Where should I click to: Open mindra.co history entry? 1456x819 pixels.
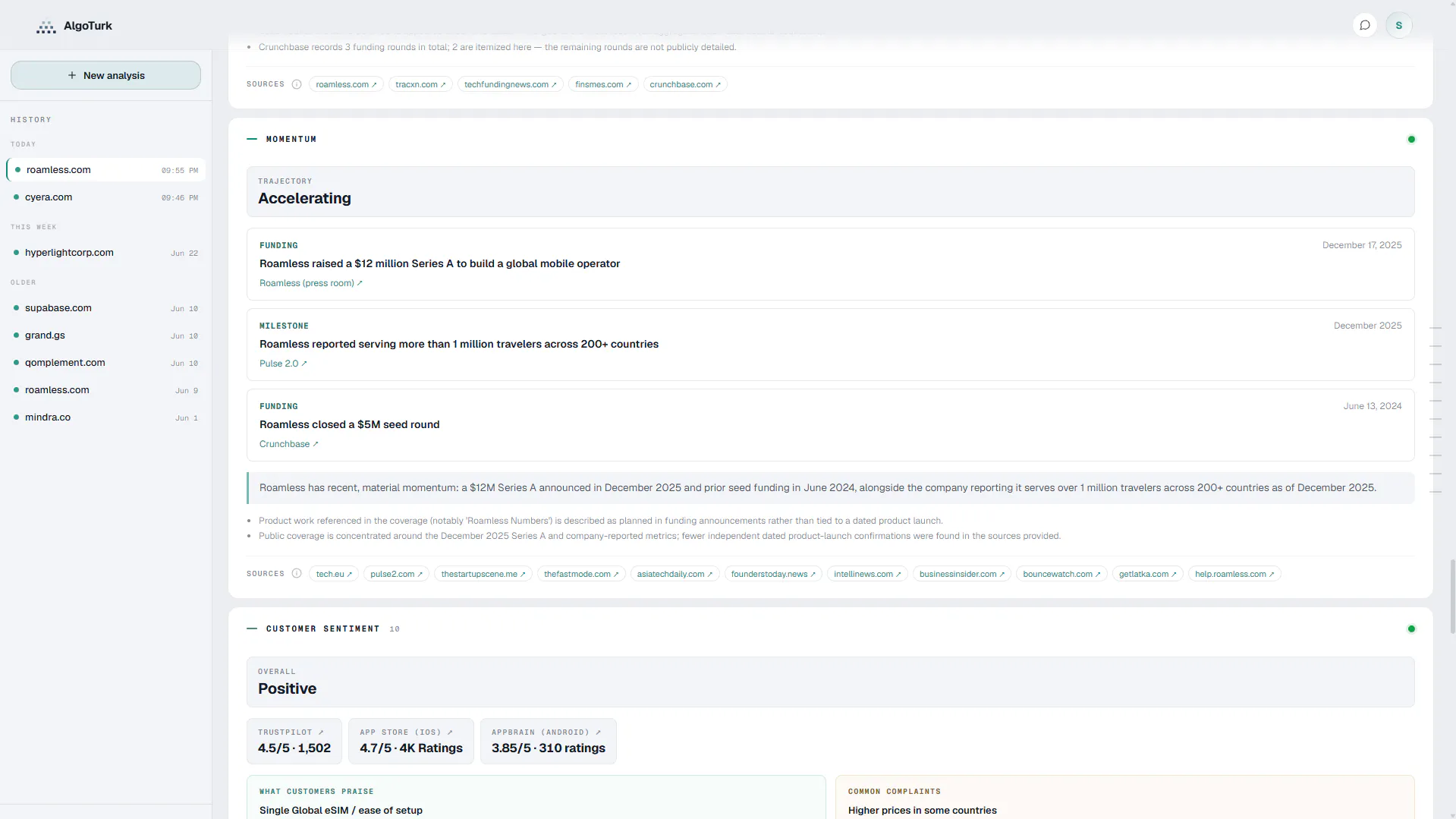[105, 417]
